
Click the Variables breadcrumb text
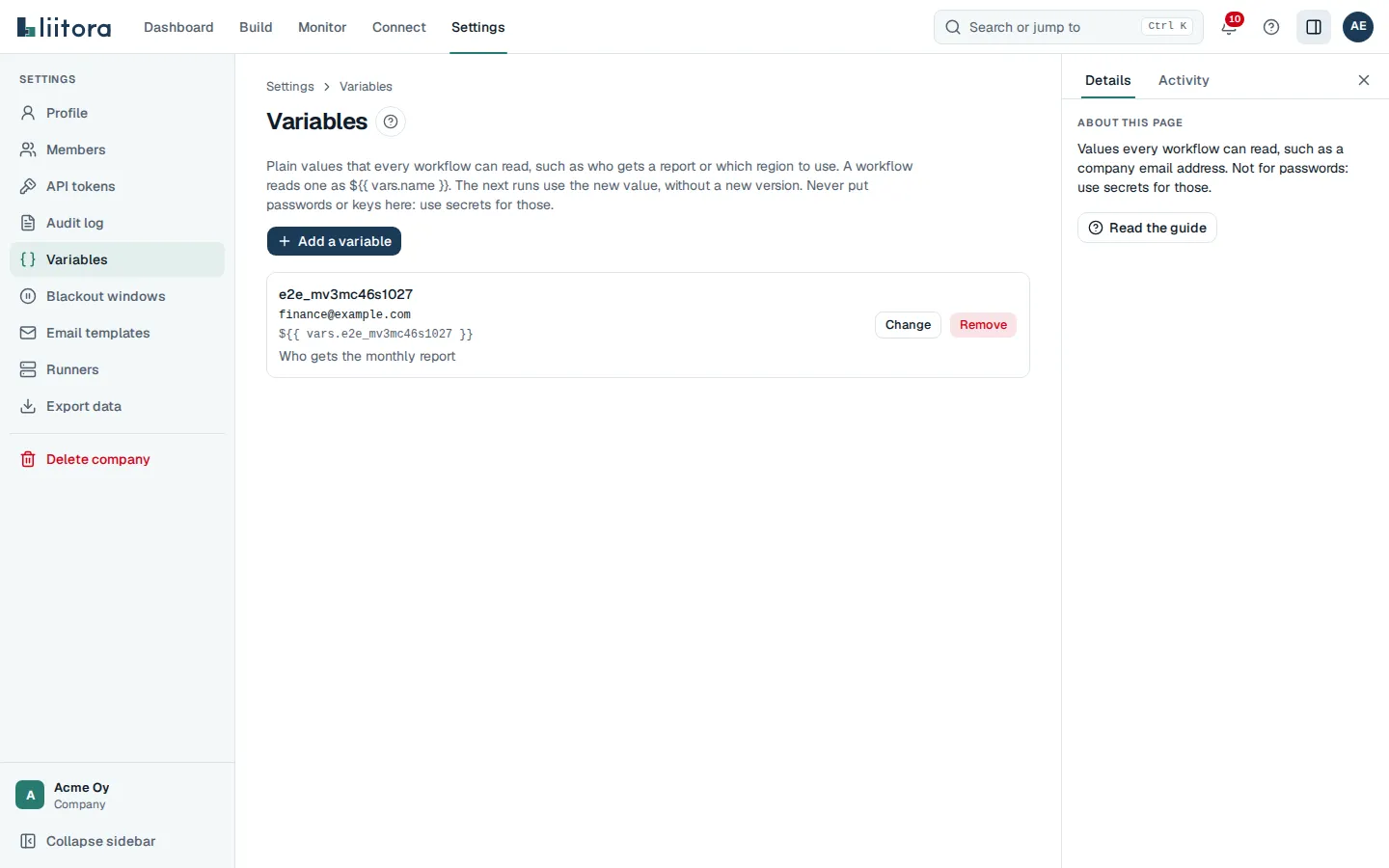point(366,87)
